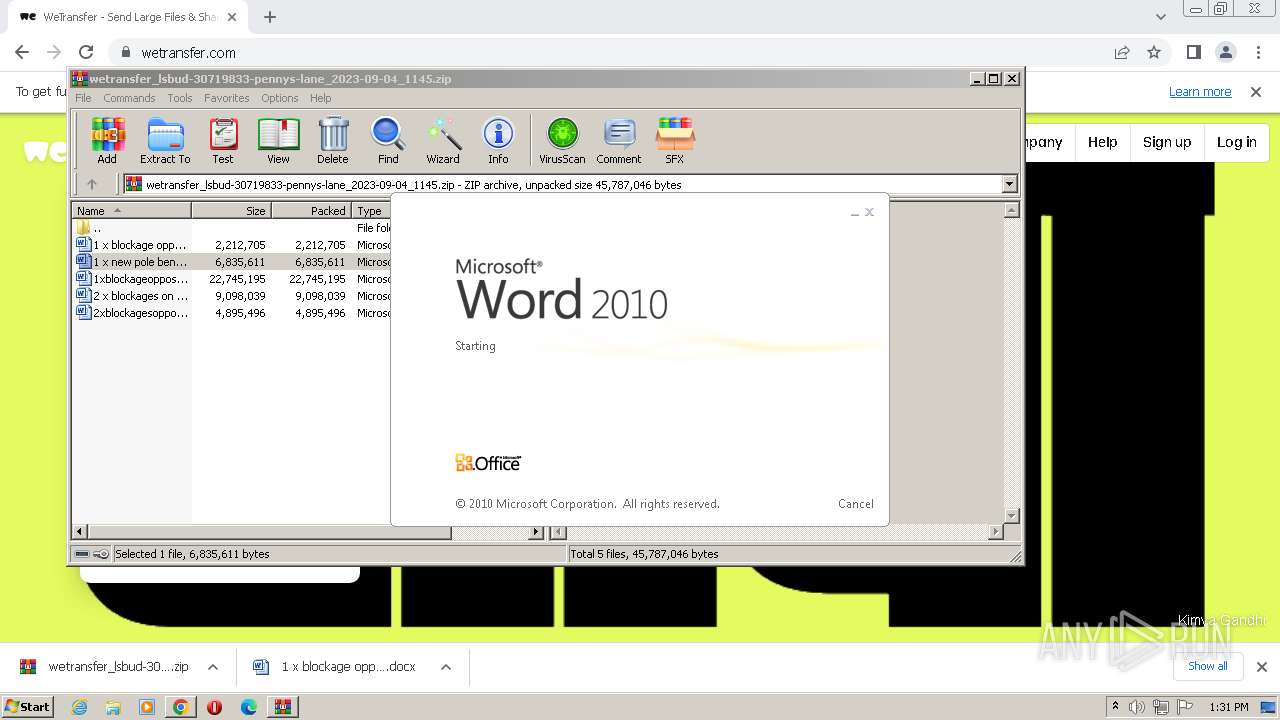Toggle the Chrome side panel icon
This screenshot has height=720, width=1280.
1193,53
